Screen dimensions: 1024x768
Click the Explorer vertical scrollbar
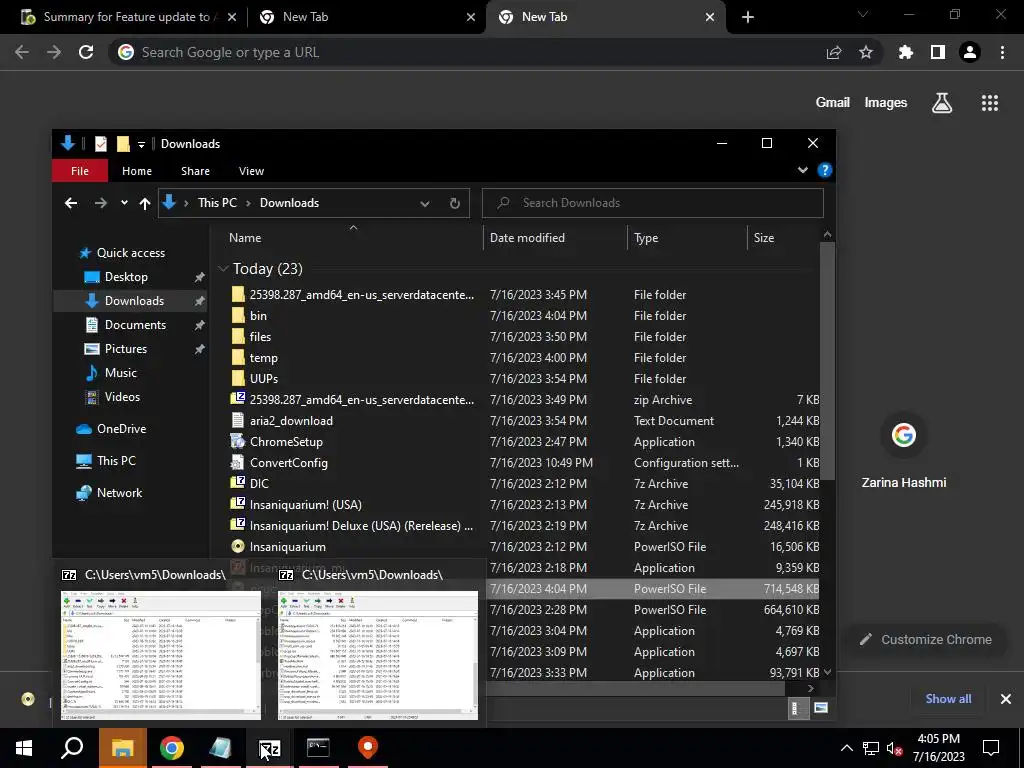827,360
